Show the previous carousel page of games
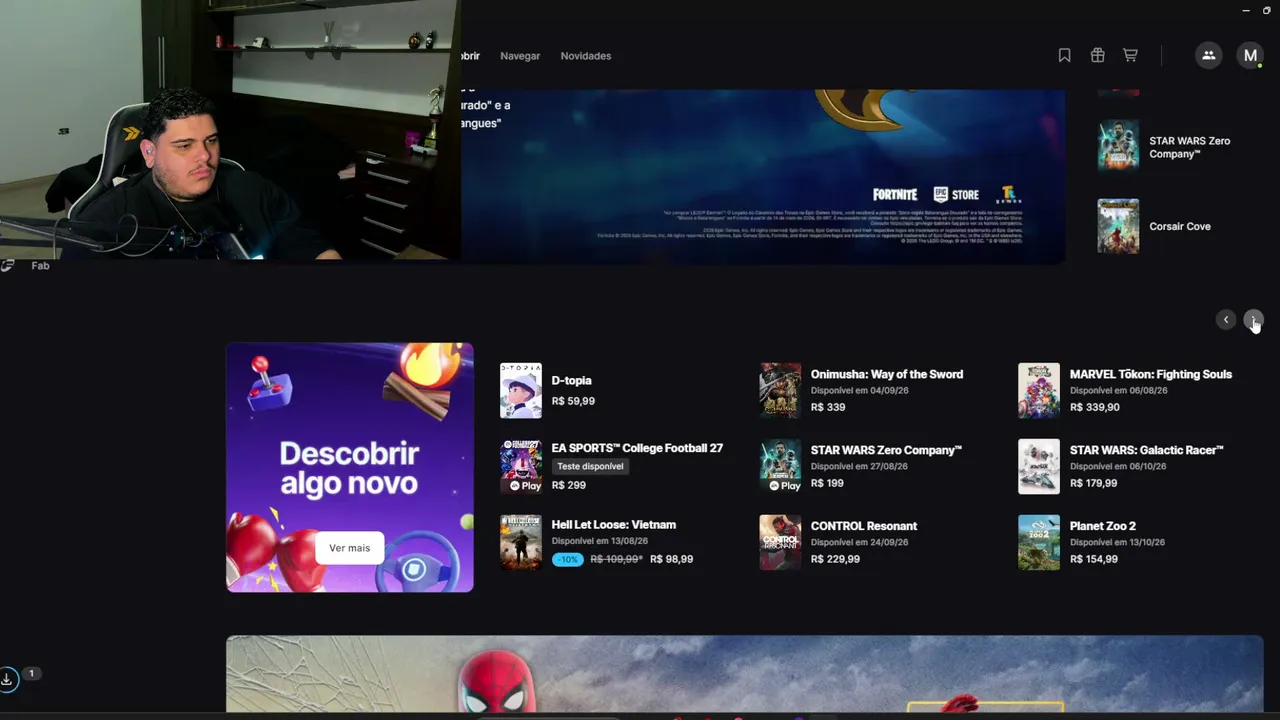 tap(1226, 320)
